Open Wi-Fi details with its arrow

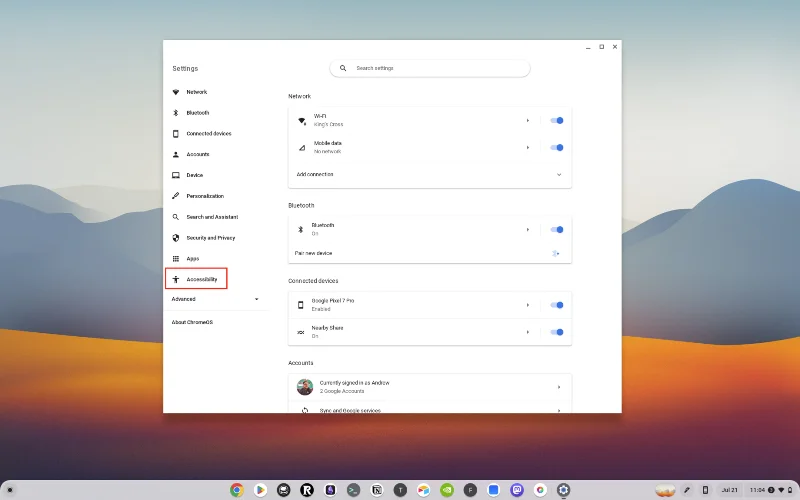click(x=528, y=120)
